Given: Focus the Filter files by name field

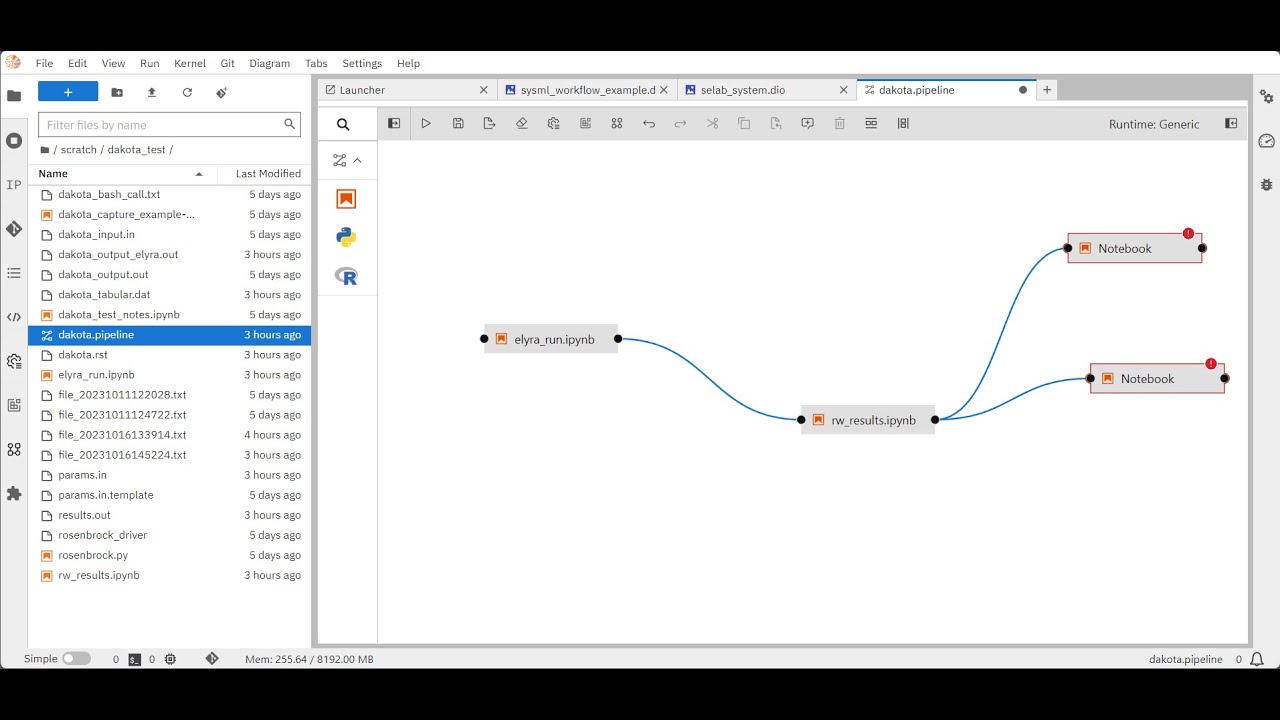Looking at the screenshot, I should tap(169, 125).
